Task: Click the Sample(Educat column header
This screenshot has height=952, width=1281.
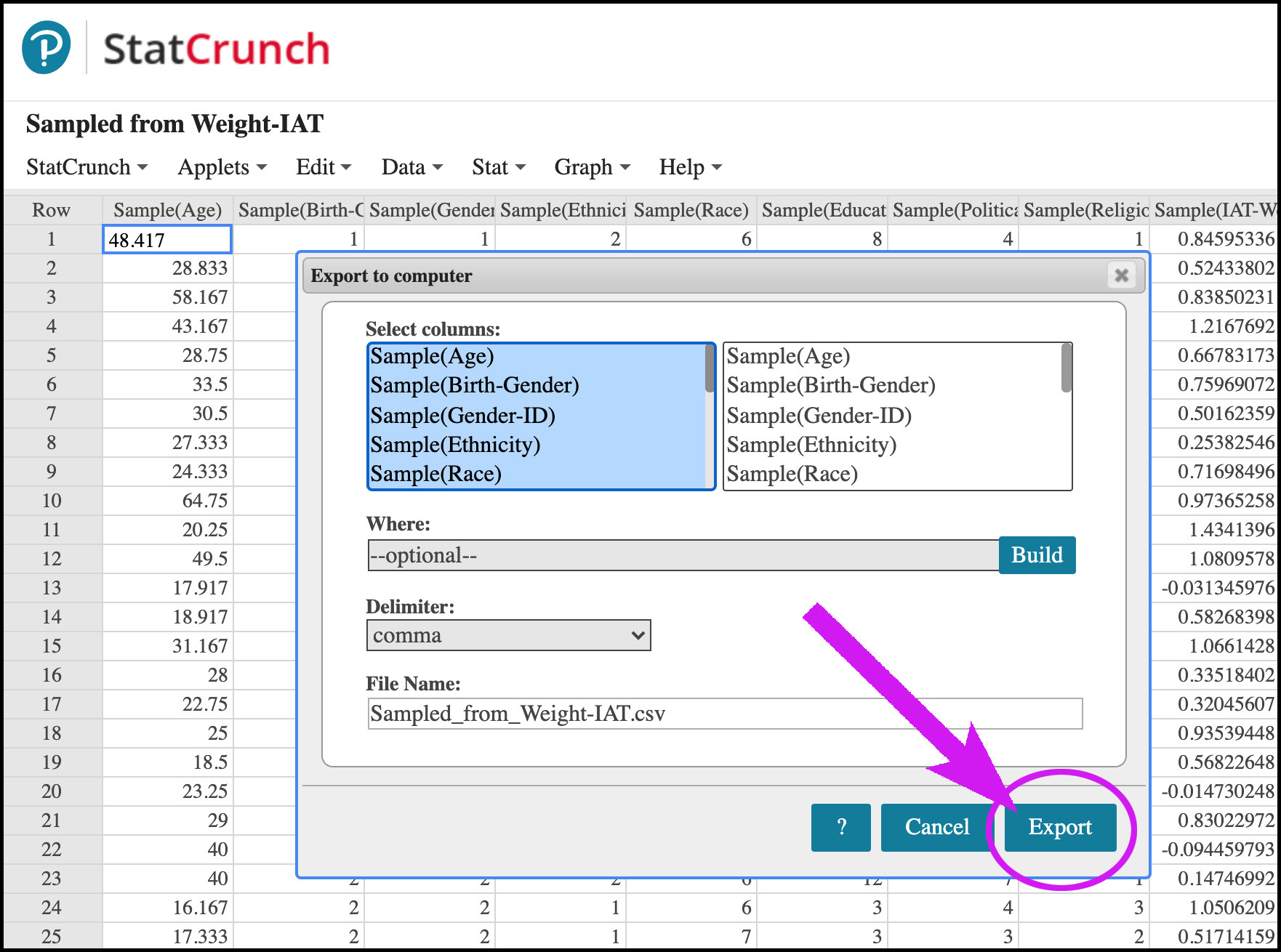Action: click(822, 210)
